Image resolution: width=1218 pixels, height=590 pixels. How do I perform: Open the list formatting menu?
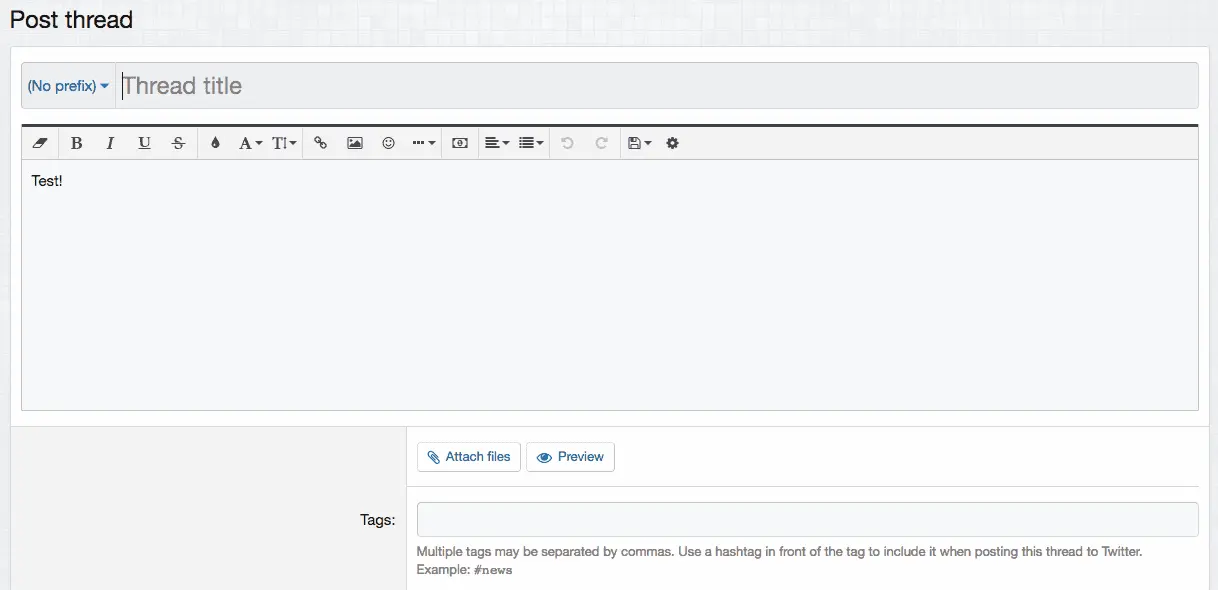pyautogui.click(x=531, y=143)
